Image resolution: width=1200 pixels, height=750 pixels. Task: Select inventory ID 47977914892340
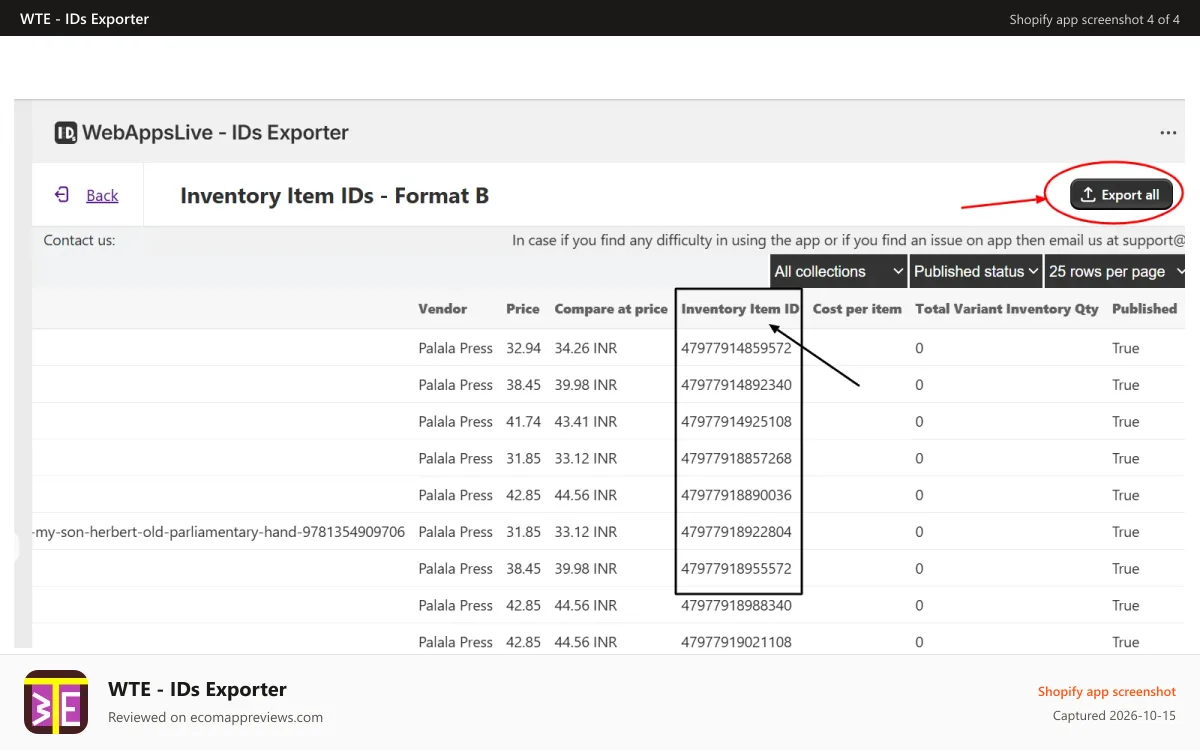point(736,385)
